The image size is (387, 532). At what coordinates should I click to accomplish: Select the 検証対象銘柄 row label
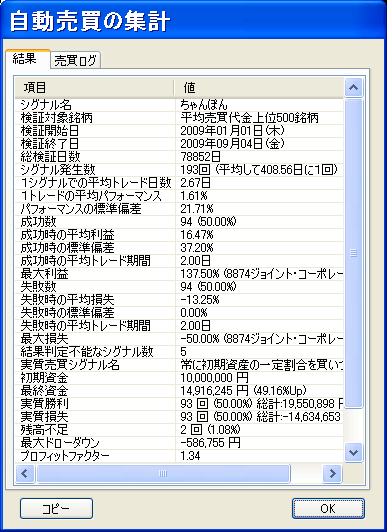56,118
